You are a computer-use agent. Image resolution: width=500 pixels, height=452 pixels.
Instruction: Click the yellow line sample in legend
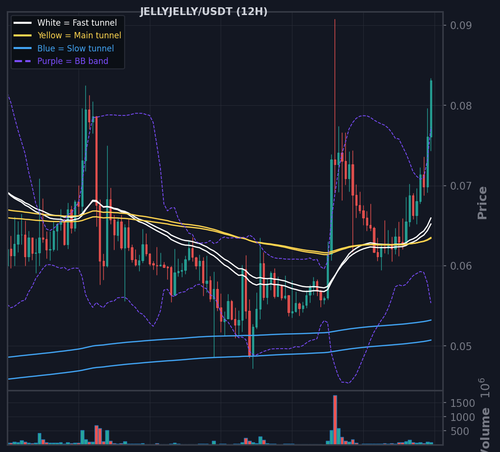click(23, 36)
